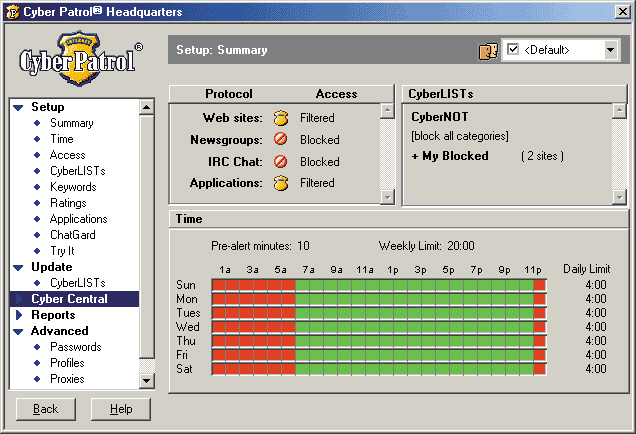Image resolution: width=636 pixels, height=434 pixels.
Task: Click the user profiles icon beside Default
Action: (x=488, y=51)
